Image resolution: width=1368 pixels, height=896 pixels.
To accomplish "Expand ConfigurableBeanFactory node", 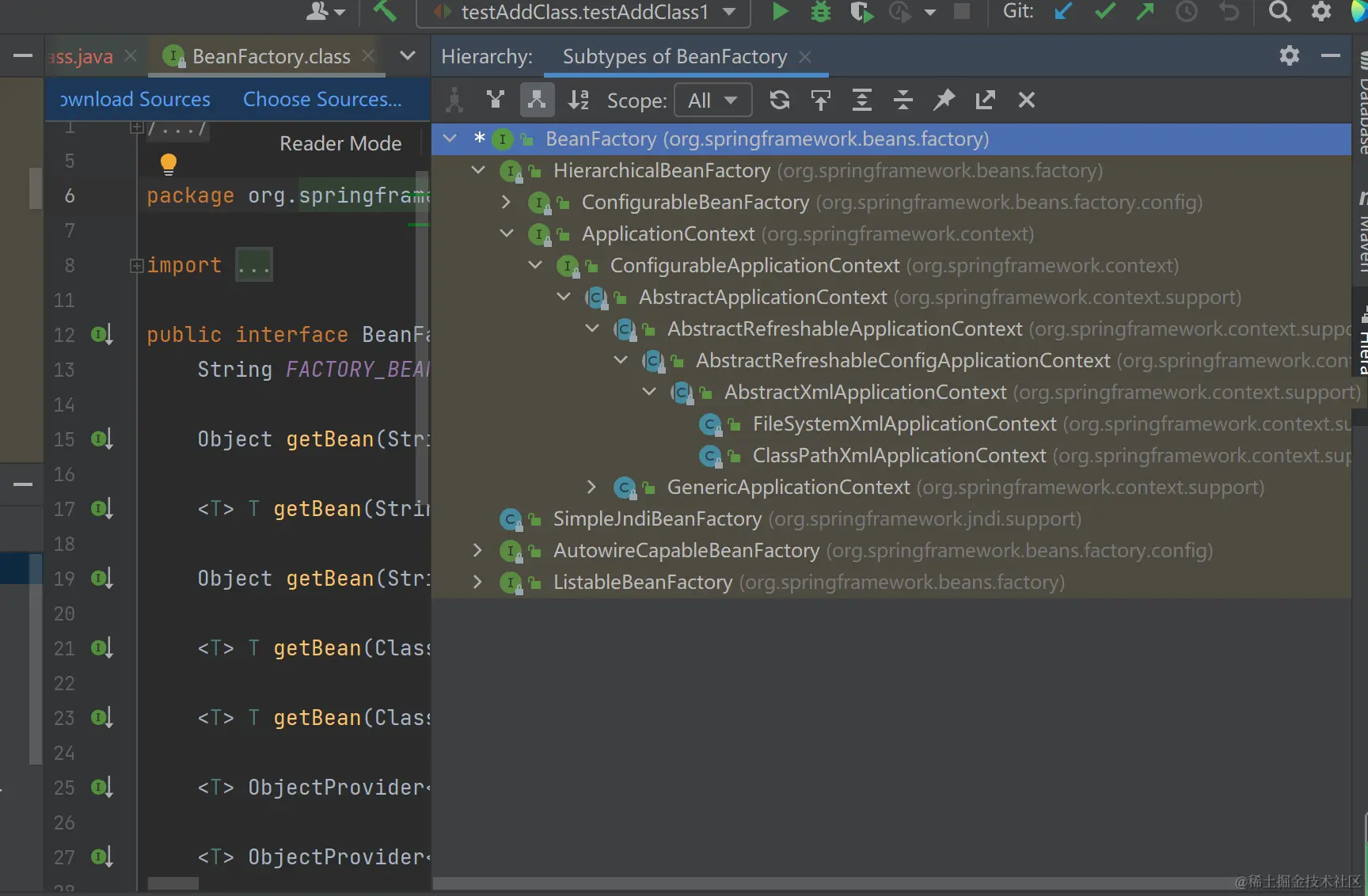I will coord(507,202).
